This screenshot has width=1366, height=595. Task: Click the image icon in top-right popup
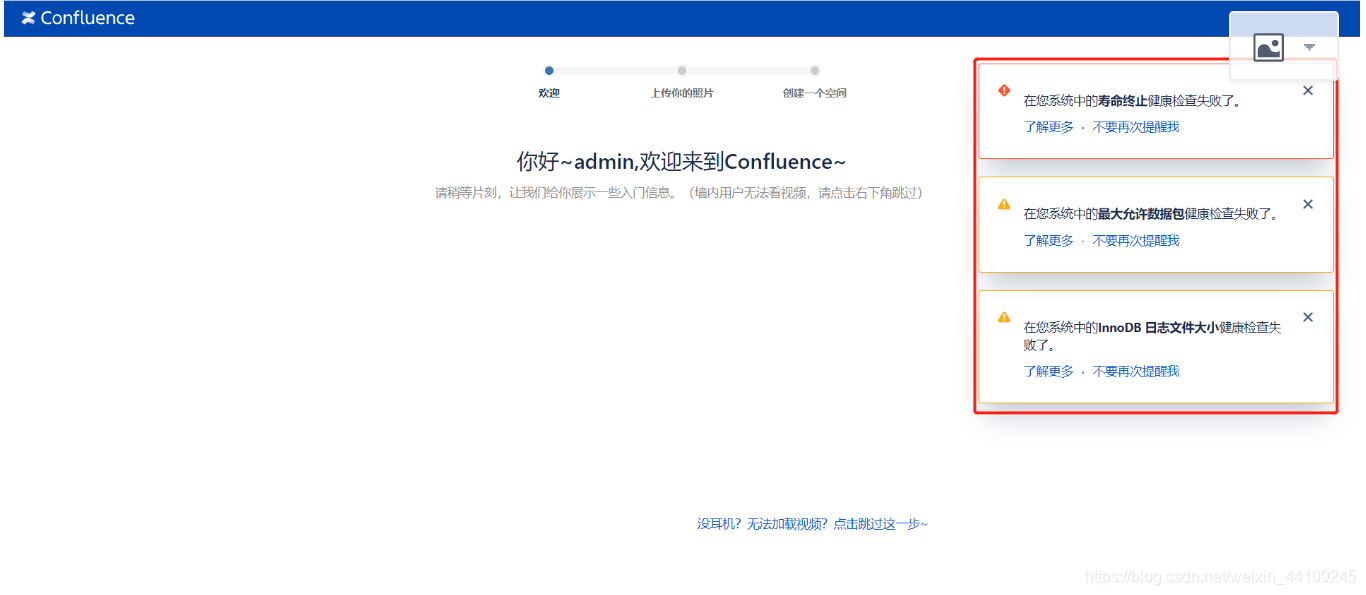tap(1268, 47)
